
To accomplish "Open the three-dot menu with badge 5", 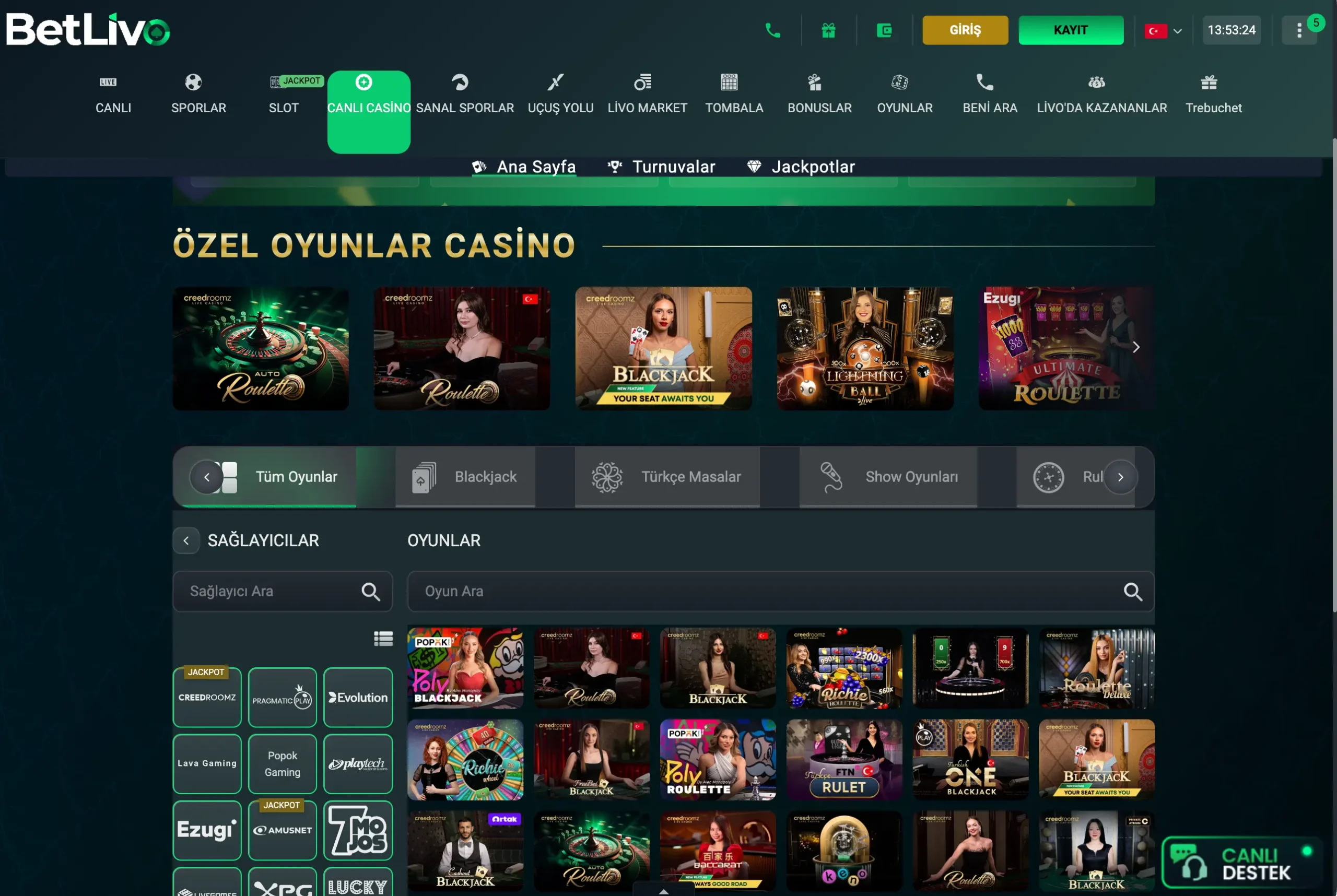I will coord(1299,30).
